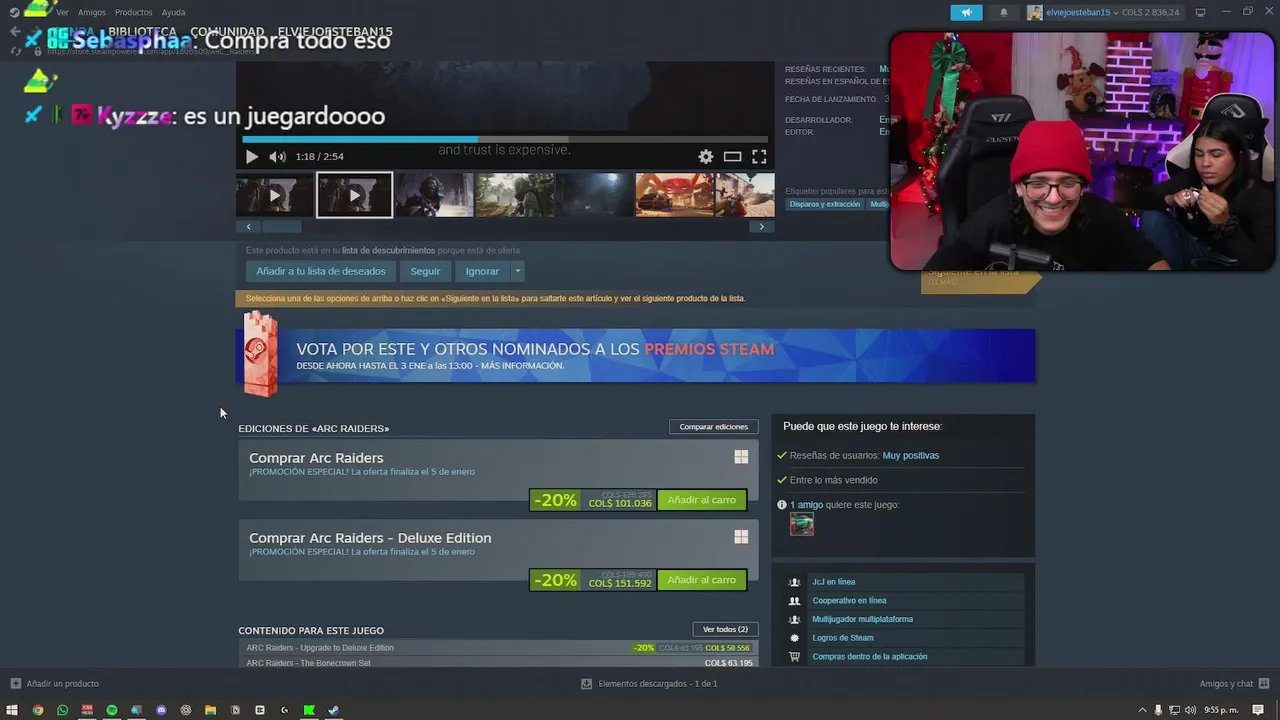
Task: Show the soldier helmet screenshot thumbnail
Action: (x=434, y=195)
